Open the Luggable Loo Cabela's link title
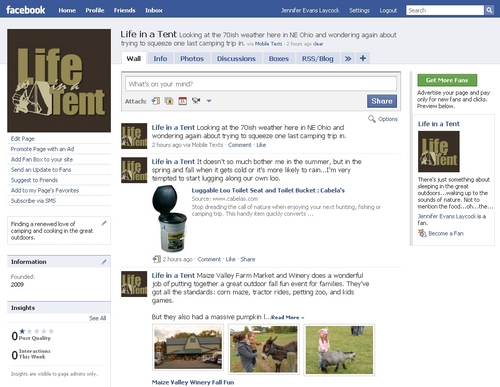 (268, 190)
